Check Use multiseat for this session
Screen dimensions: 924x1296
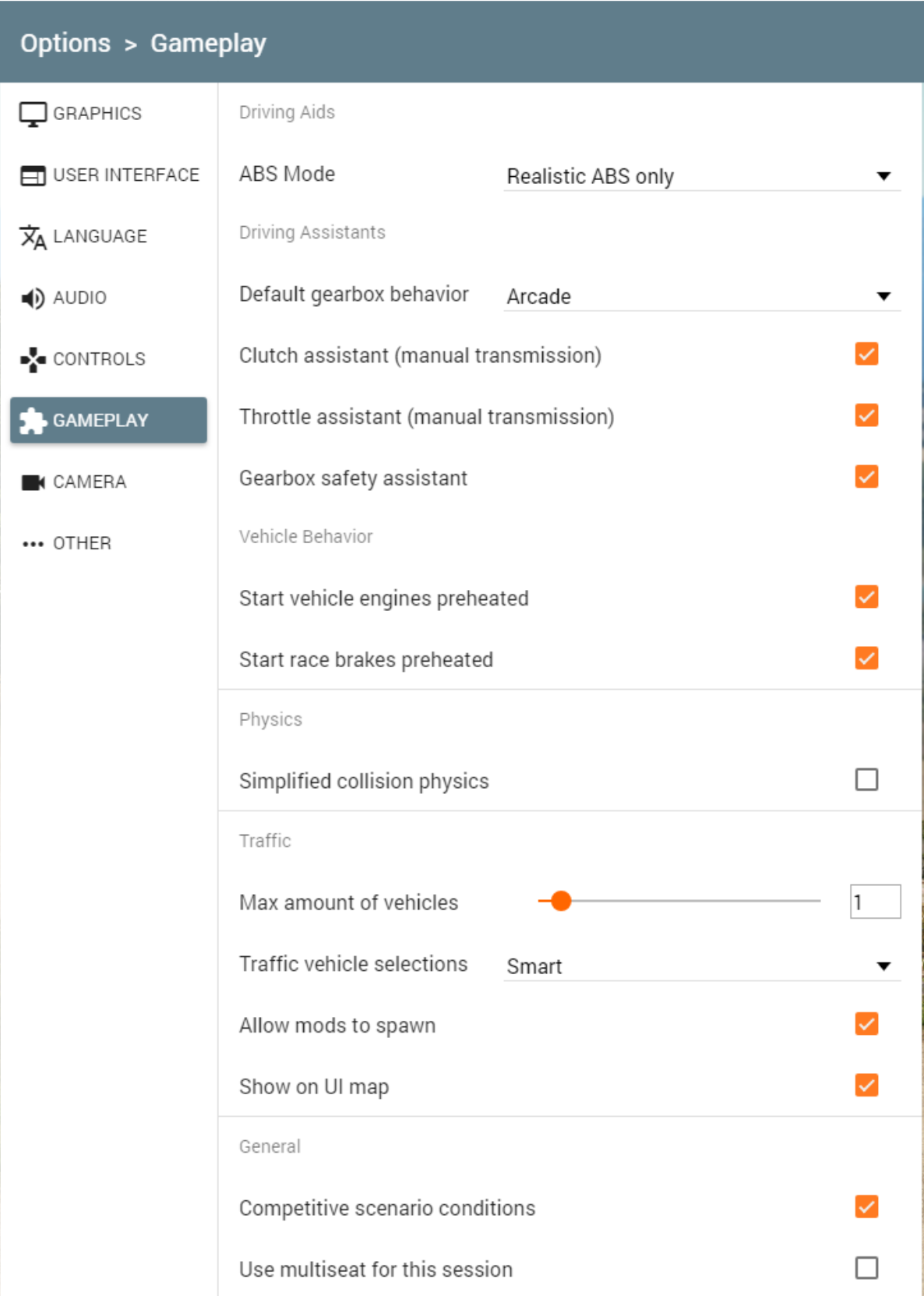(866, 1268)
